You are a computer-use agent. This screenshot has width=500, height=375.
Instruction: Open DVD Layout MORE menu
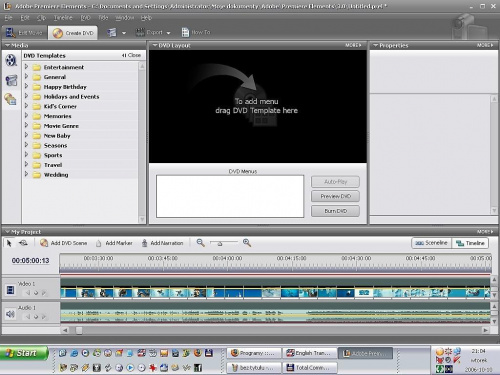tap(353, 45)
